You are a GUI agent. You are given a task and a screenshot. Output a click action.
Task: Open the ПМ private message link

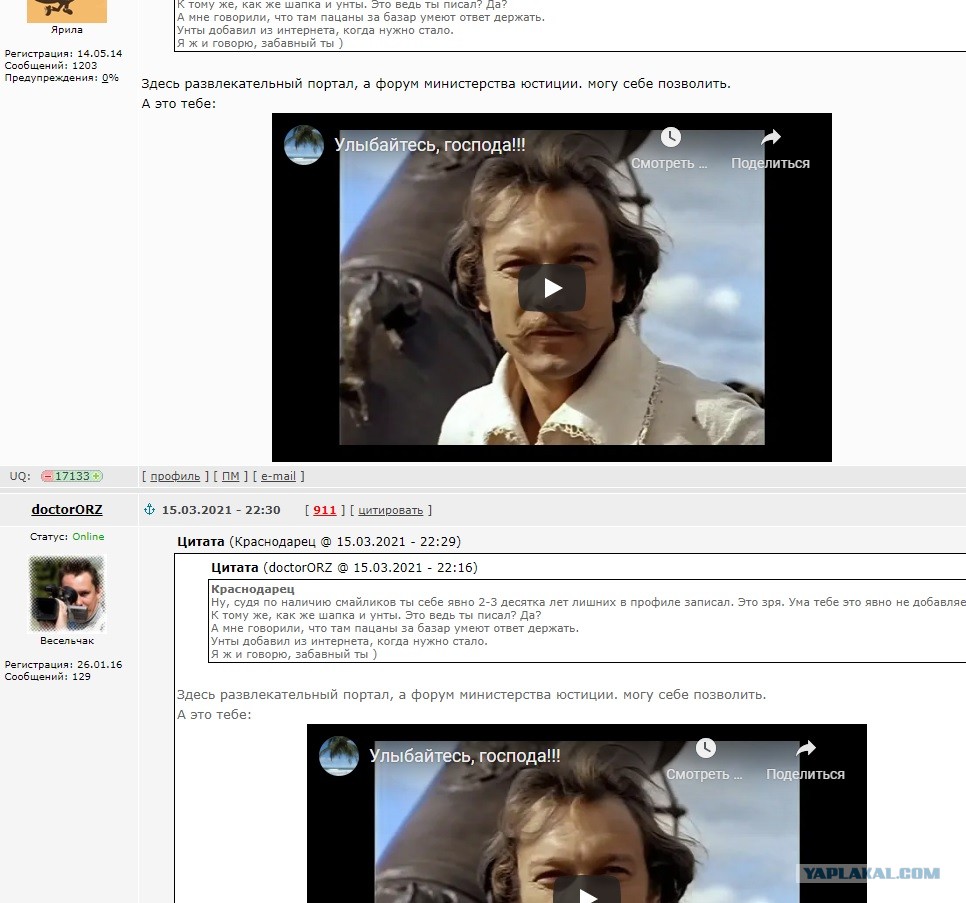pyautogui.click(x=230, y=476)
